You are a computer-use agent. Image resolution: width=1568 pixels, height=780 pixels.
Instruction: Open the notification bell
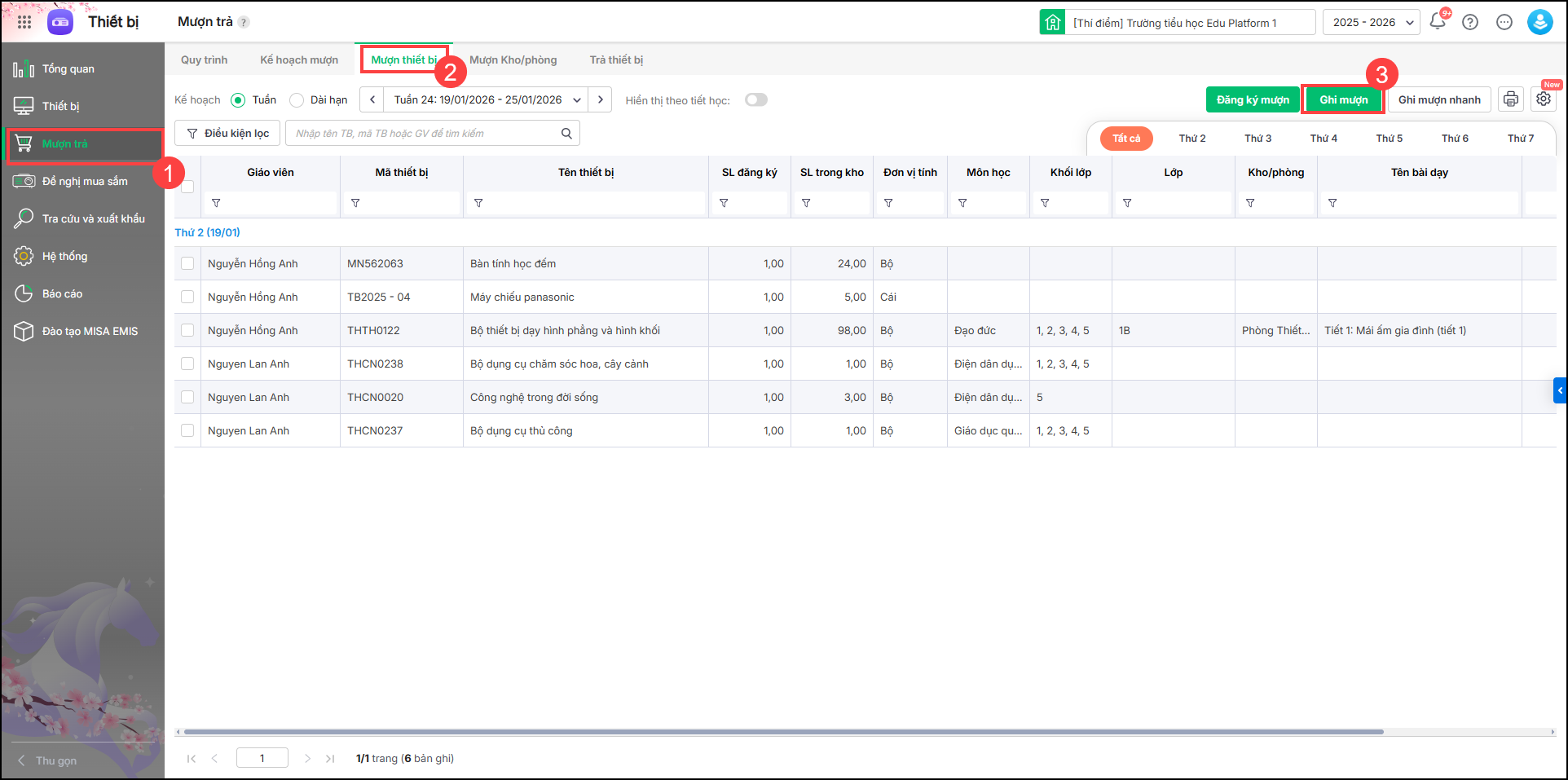point(1438,22)
